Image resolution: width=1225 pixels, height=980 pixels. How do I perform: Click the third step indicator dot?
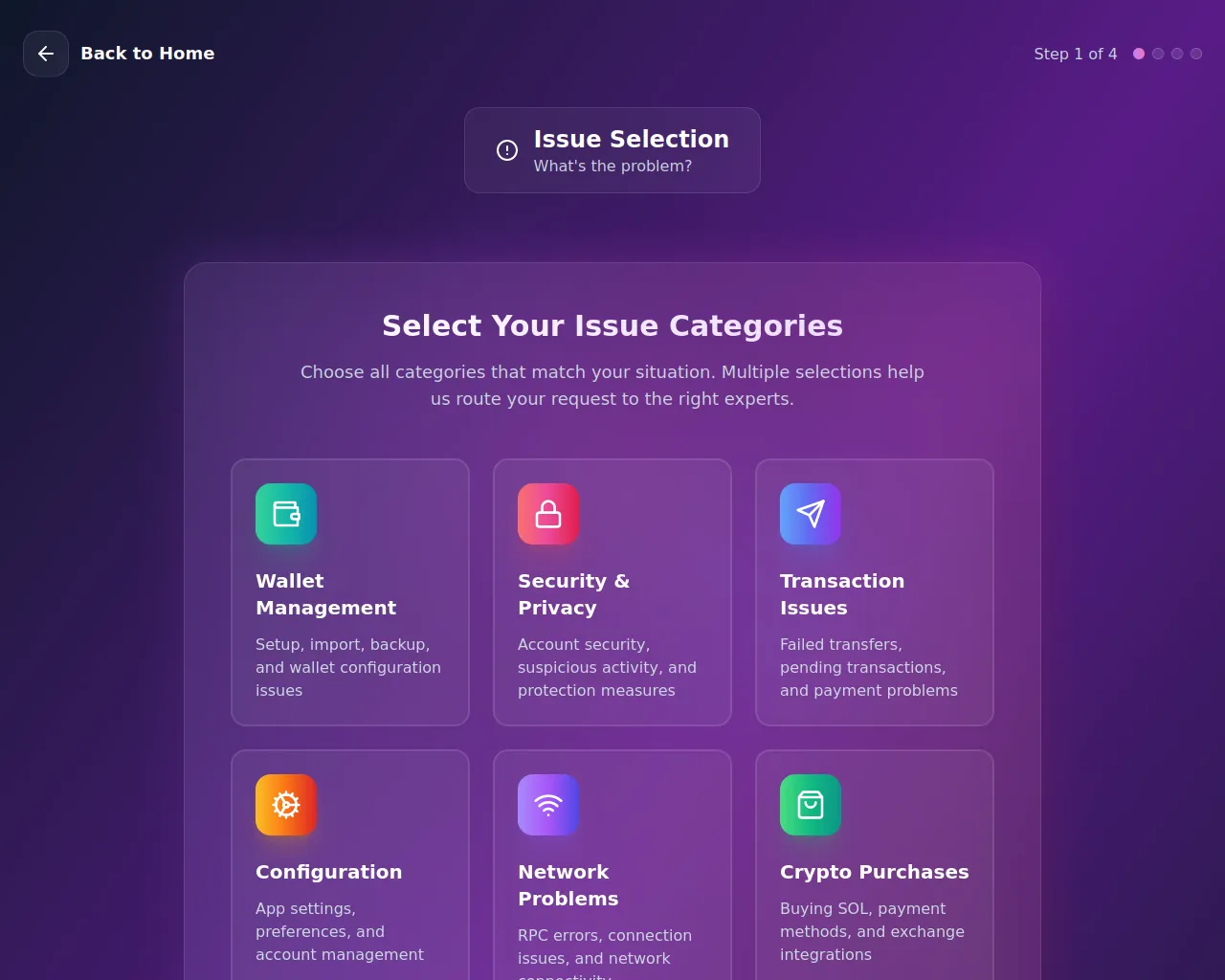point(1177,54)
